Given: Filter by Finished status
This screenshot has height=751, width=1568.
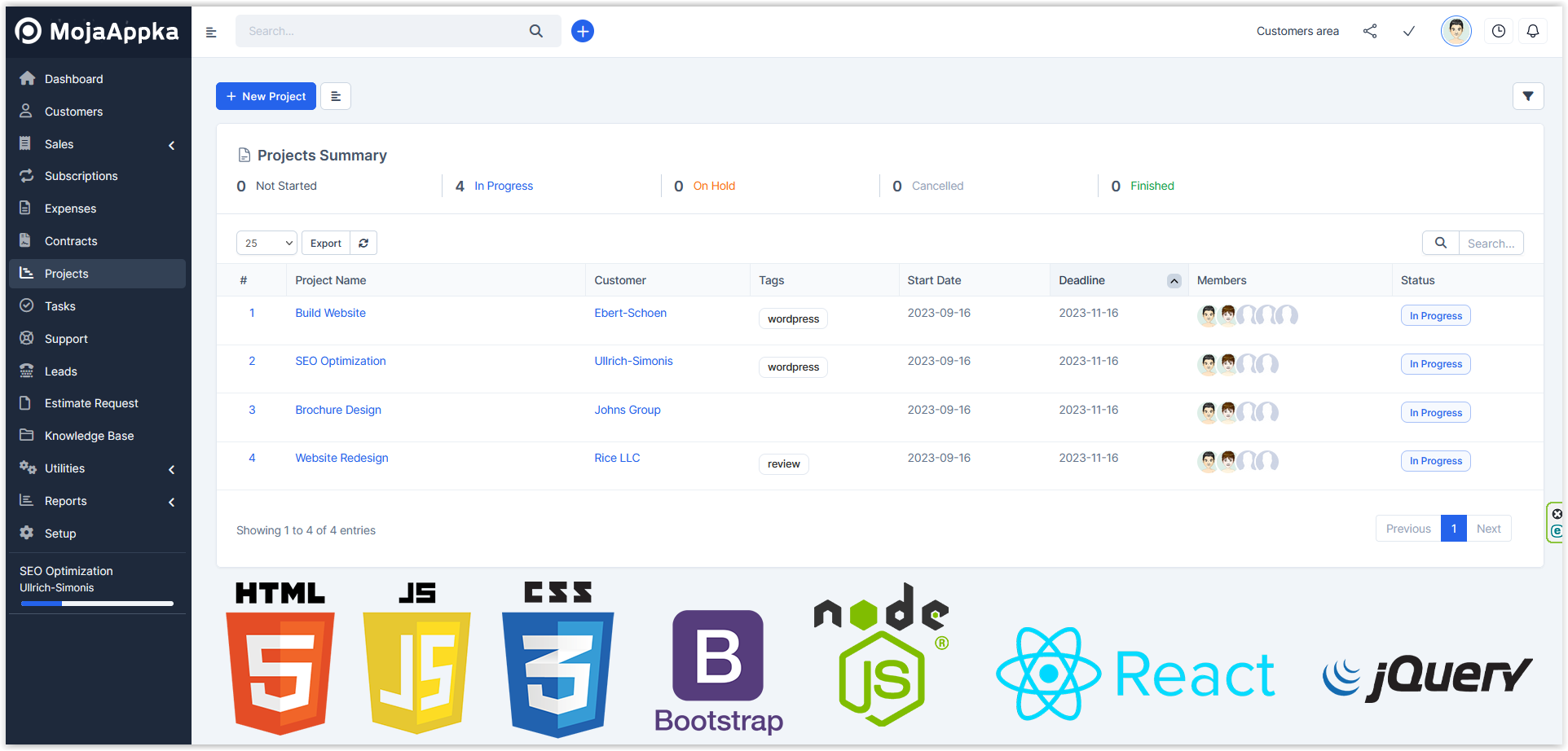Looking at the screenshot, I should pos(1152,186).
